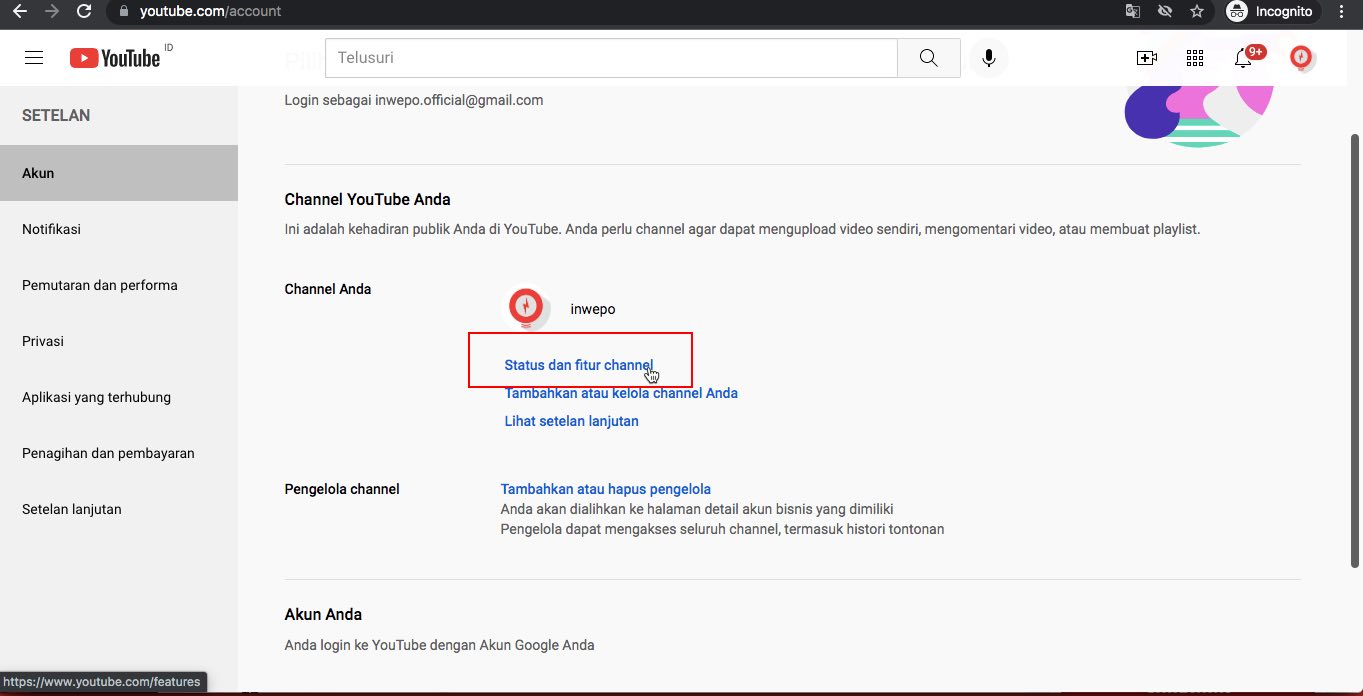Viewport: 1363px width, 696px height.
Task: Open the Chrome three-dot menu
Action: pyautogui.click(x=1343, y=11)
